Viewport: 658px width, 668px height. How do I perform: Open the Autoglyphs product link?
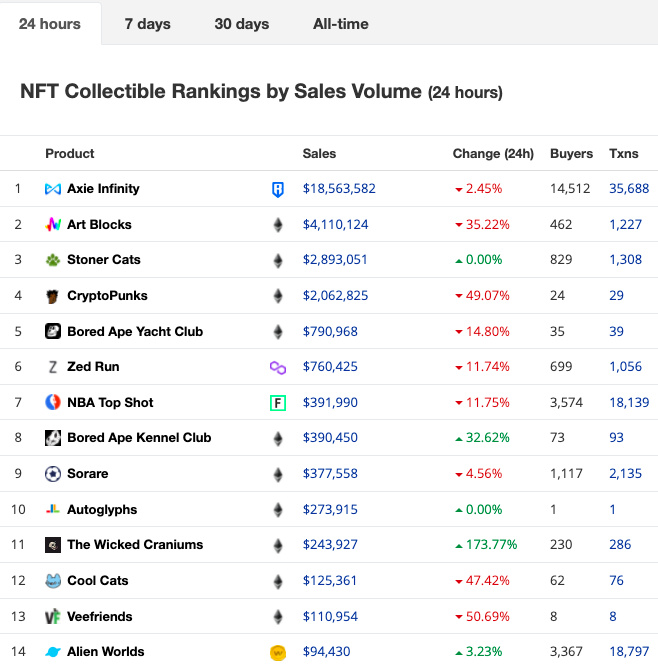[x=102, y=510]
